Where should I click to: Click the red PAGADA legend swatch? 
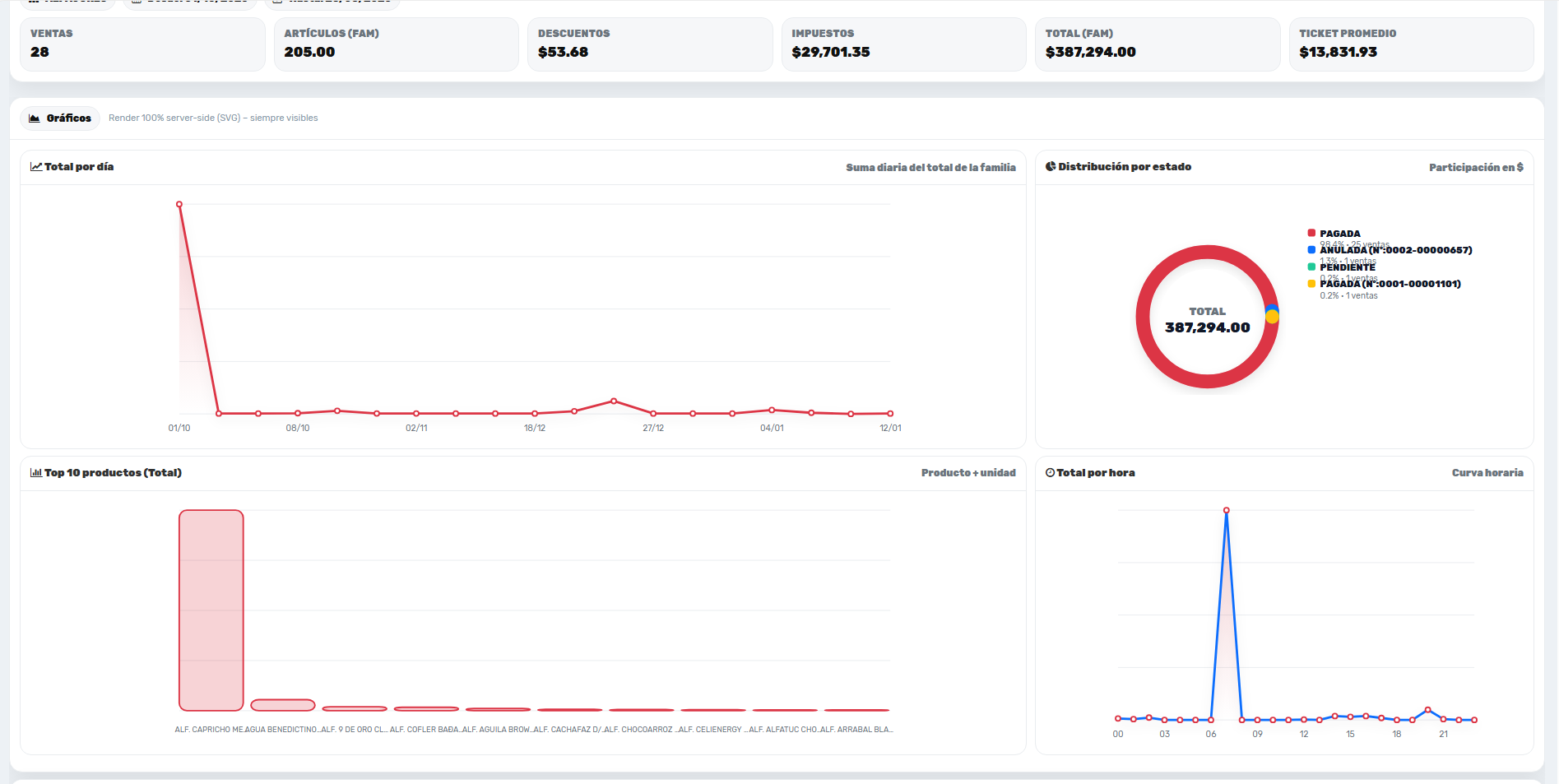click(x=1311, y=234)
